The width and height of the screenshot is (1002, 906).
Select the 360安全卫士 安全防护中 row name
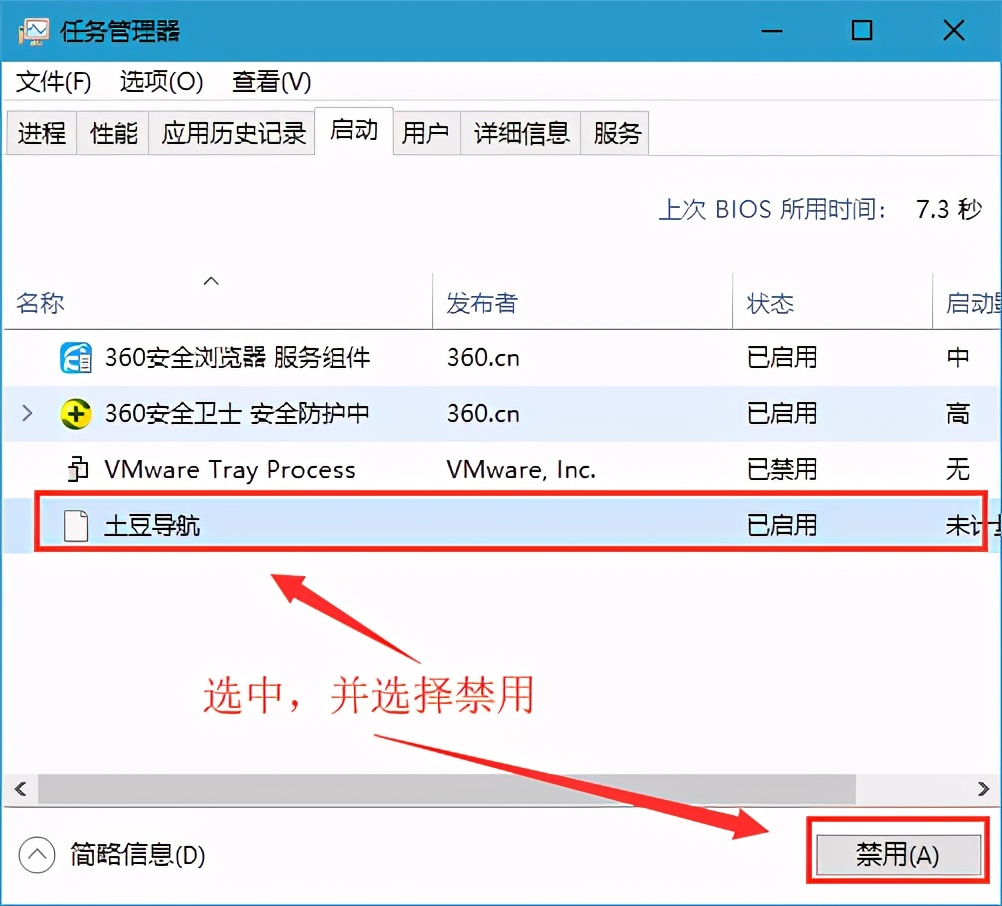coord(237,414)
